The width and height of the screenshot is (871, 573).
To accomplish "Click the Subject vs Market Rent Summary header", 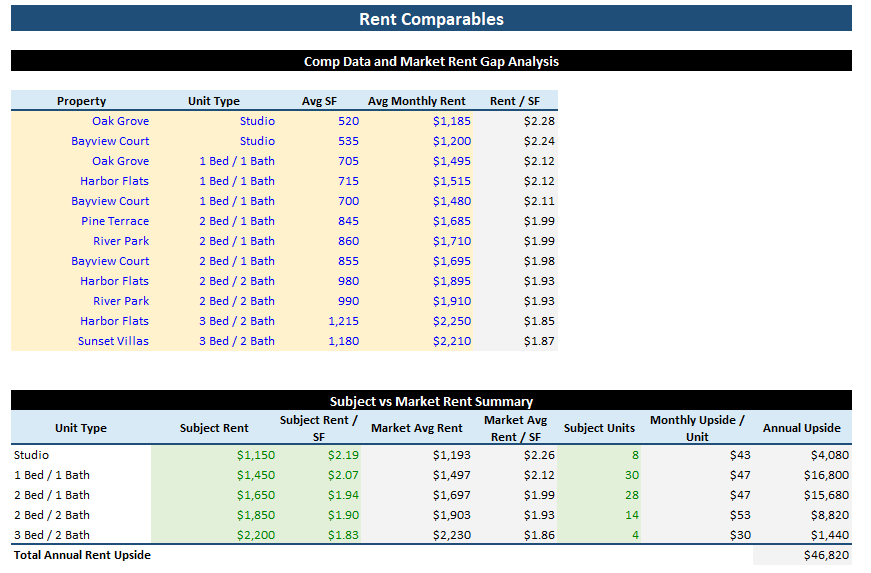I will [431, 401].
